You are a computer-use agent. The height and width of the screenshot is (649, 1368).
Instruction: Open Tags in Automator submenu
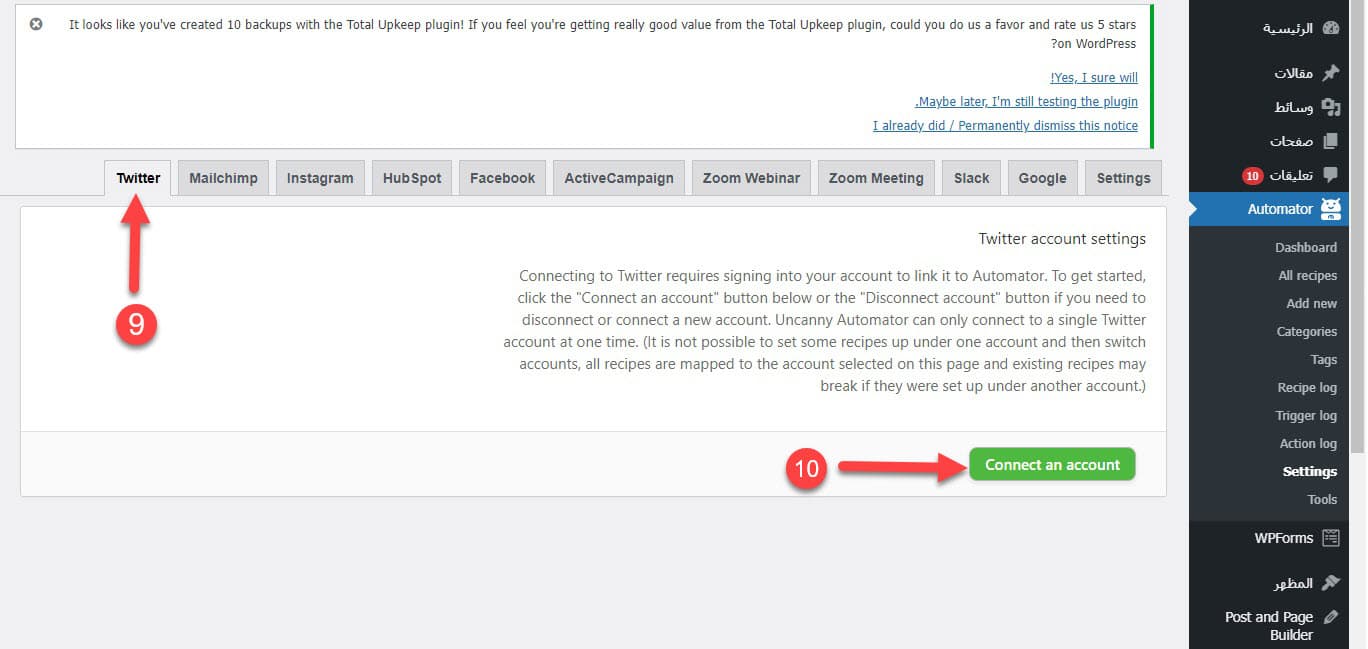pyautogui.click(x=1323, y=359)
